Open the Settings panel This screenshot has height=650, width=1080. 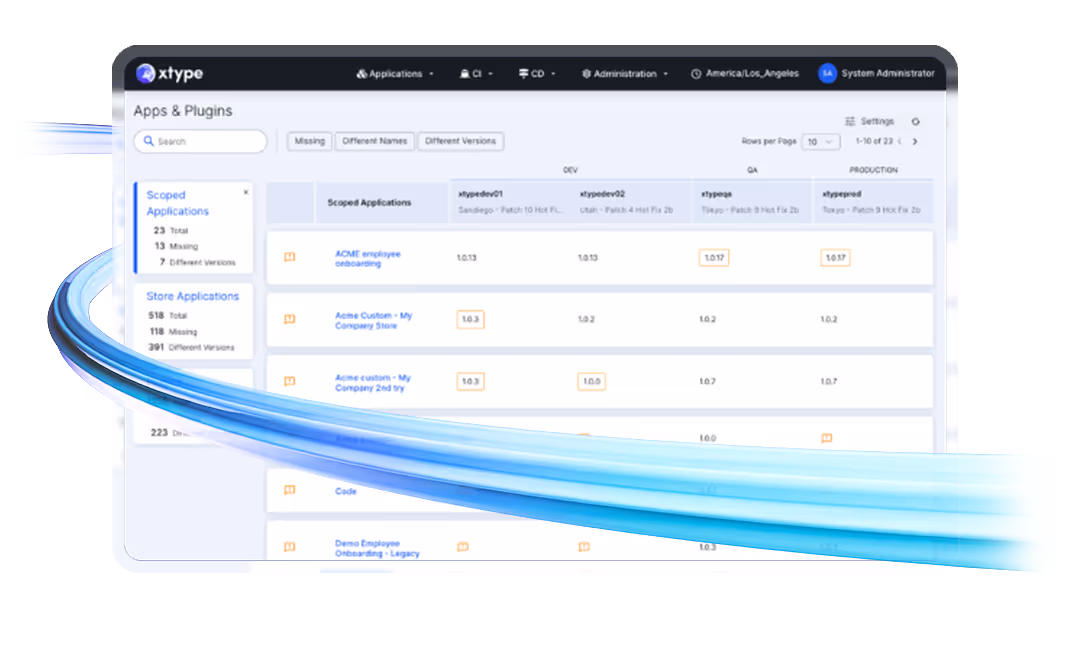point(870,121)
